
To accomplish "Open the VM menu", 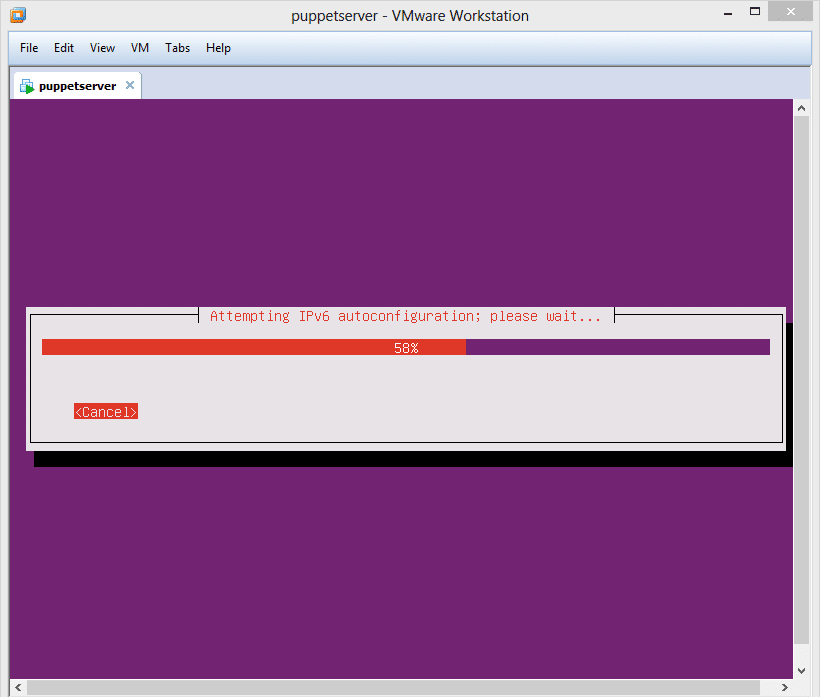I will (x=140, y=48).
